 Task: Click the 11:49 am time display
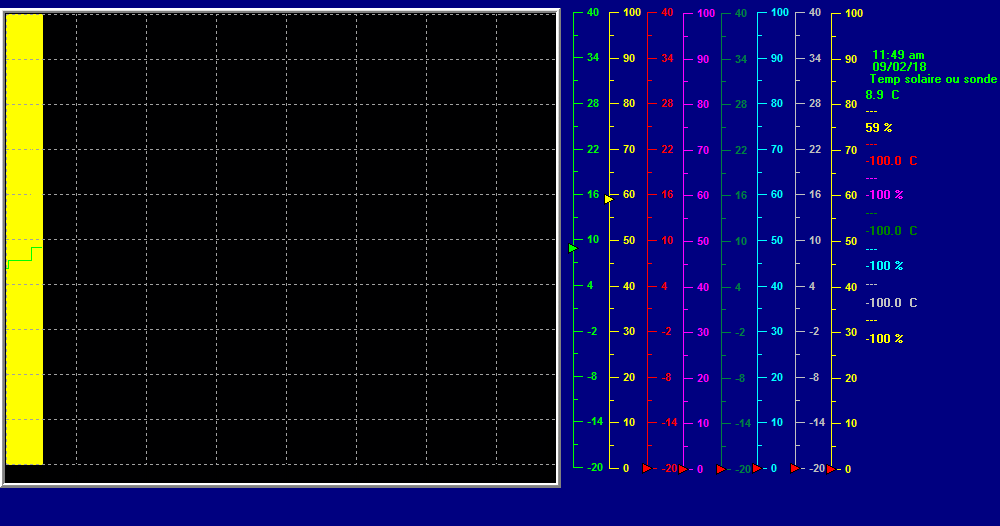[x=898, y=55]
